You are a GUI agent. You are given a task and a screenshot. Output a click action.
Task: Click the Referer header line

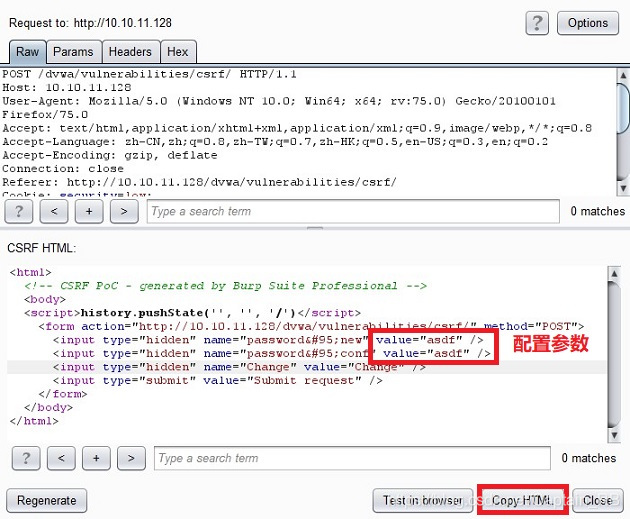coord(199,182)
